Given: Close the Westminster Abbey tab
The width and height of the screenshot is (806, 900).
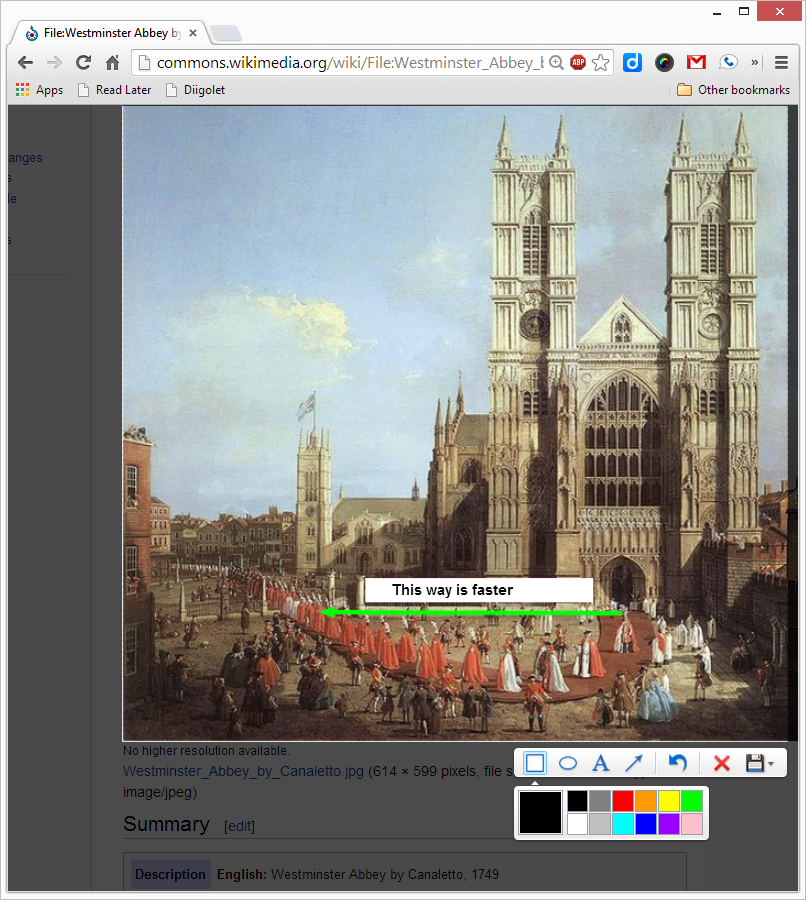Looking at the screenshot, I should pyautogui.click(x=193, y=33).
